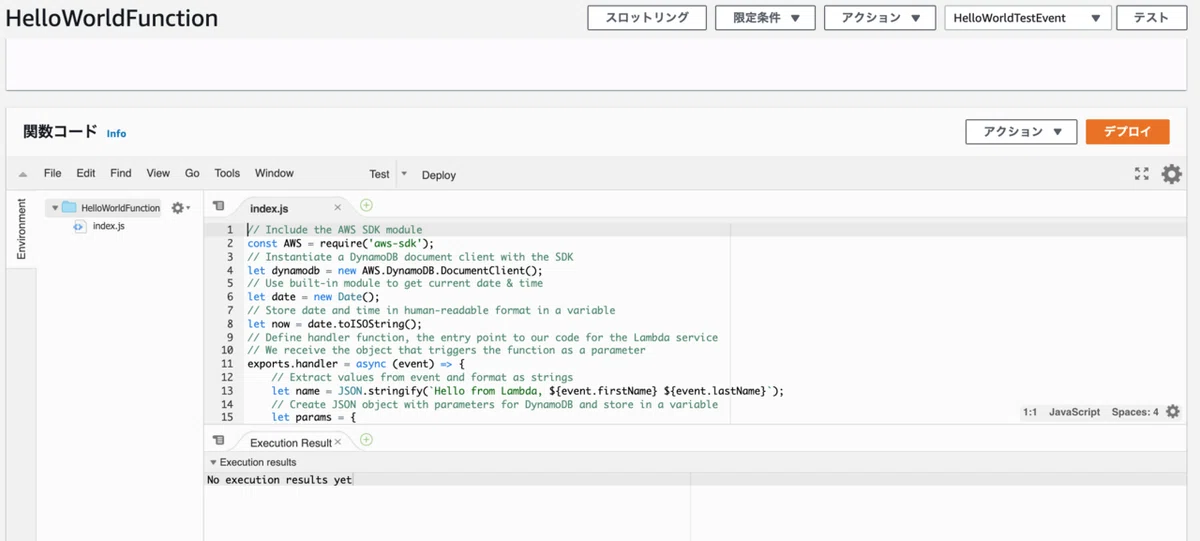Switch to the index.js editor tab
The image size is (1200, 541).
(x=269, y=208)
